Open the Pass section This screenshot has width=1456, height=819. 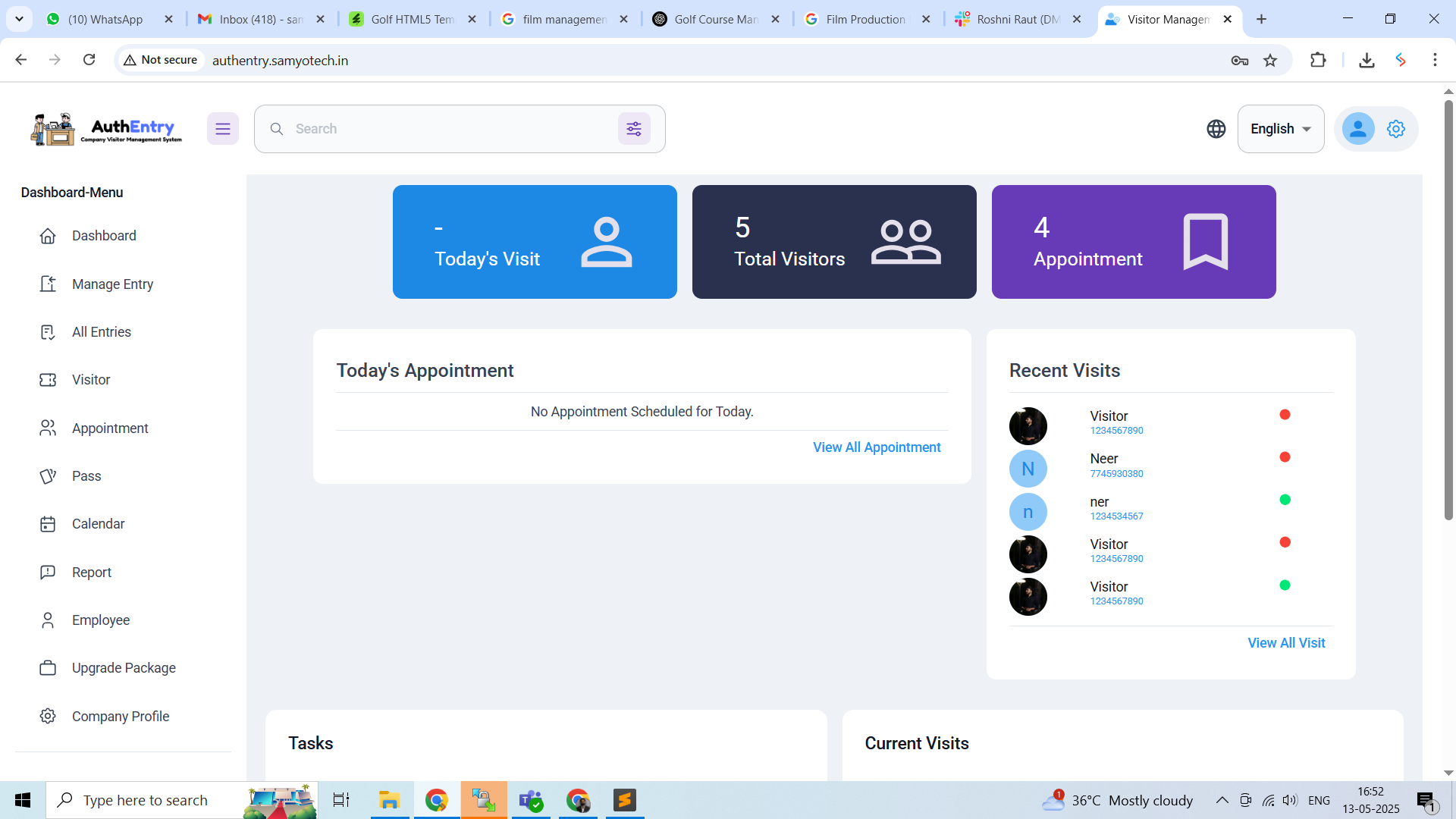point(86,475)
